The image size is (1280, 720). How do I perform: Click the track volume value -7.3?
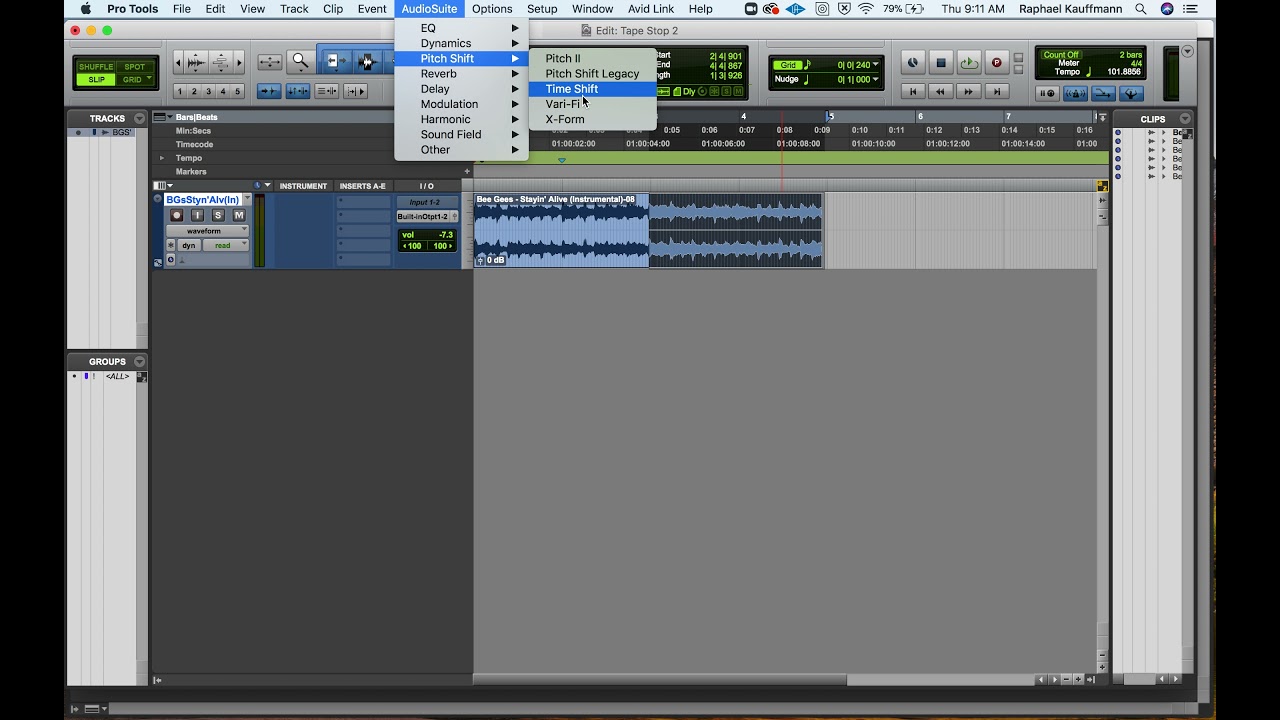445,235
